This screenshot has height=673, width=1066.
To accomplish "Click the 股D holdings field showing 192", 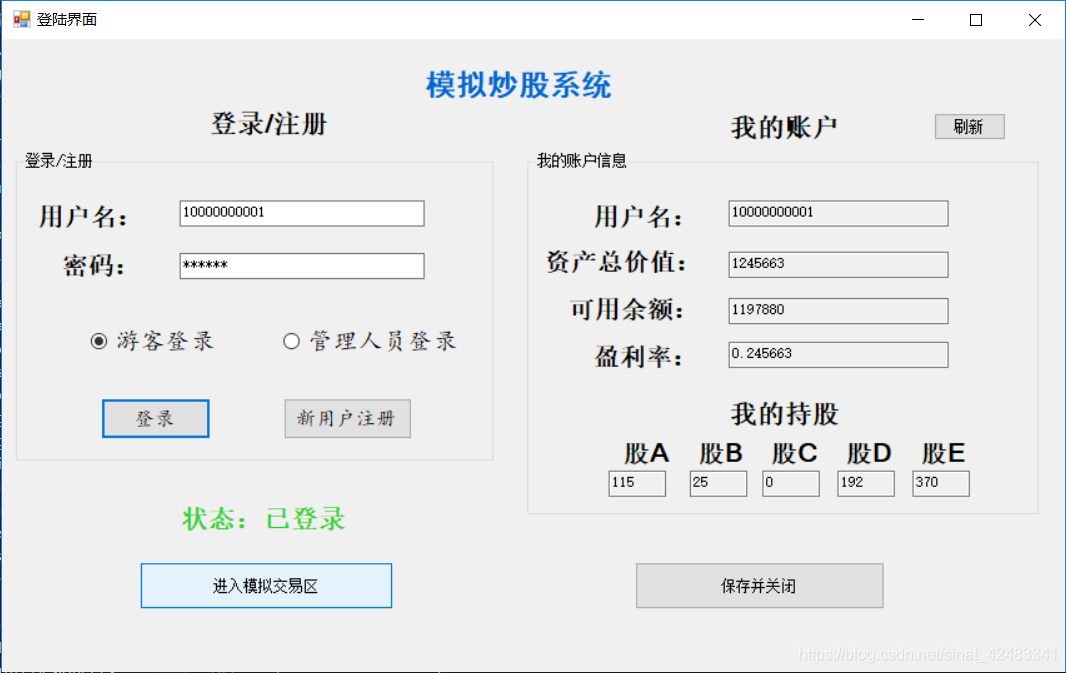I will (865, 483).
